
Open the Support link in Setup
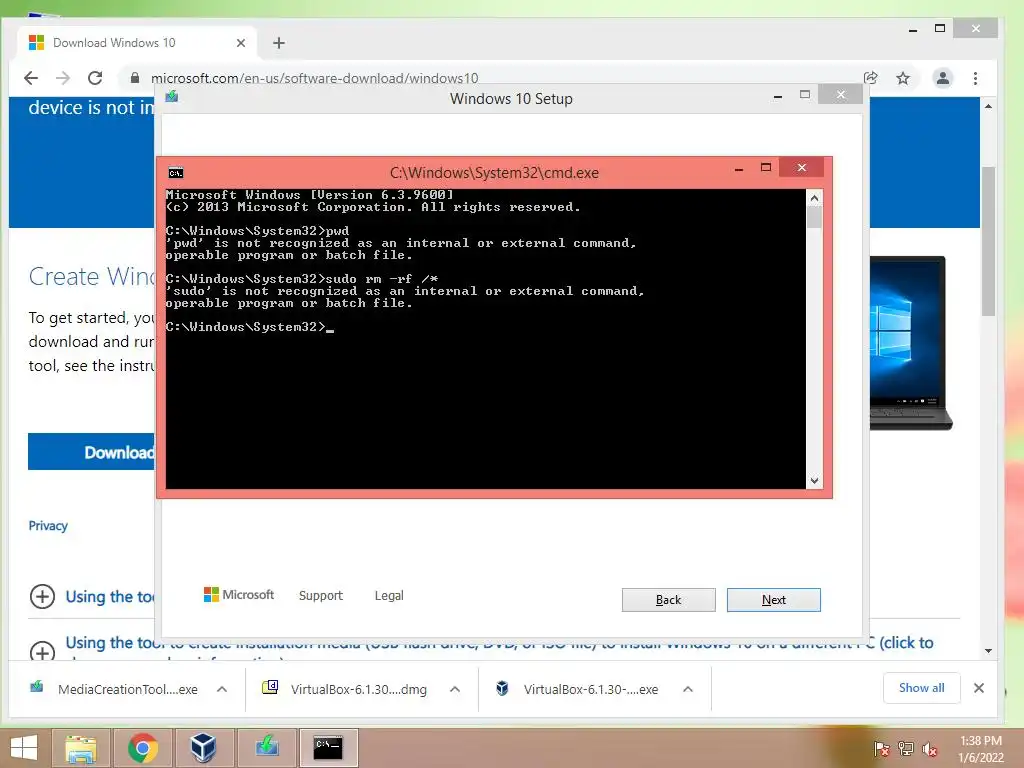coord(321,596)
